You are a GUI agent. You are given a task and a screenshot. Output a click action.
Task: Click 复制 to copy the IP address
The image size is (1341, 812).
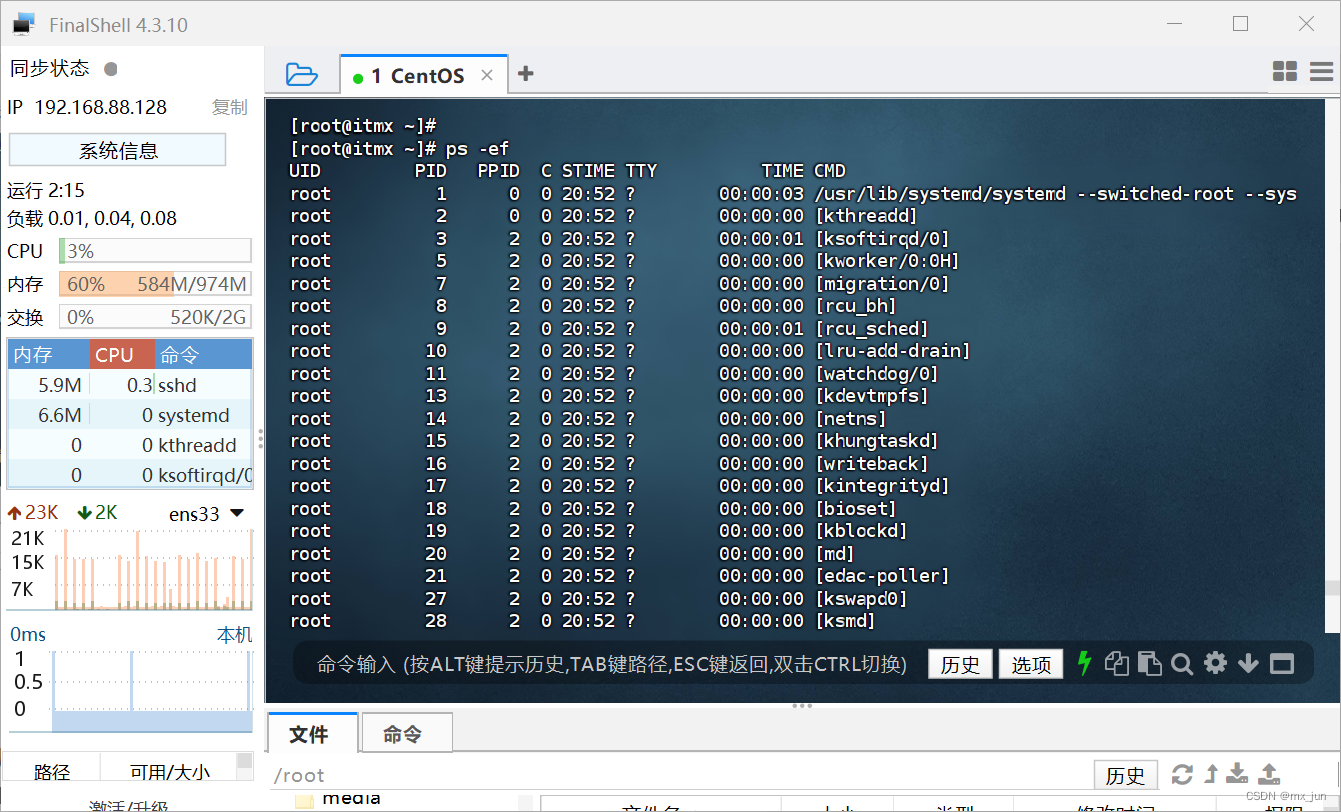(x=229, y=107)
